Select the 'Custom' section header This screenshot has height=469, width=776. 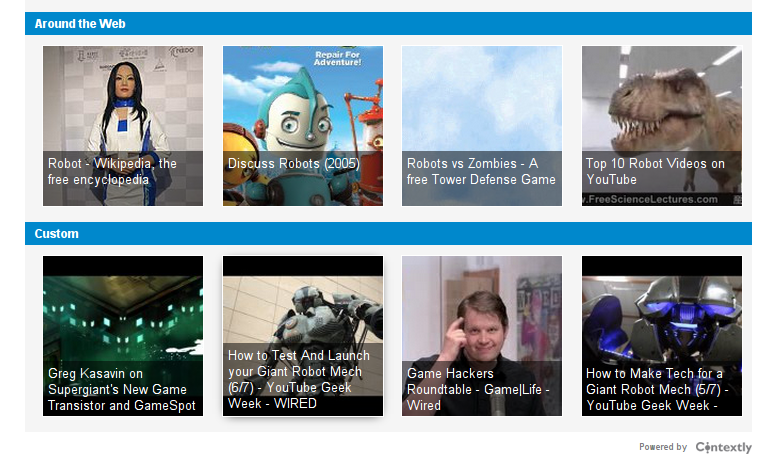coord(388,234)
